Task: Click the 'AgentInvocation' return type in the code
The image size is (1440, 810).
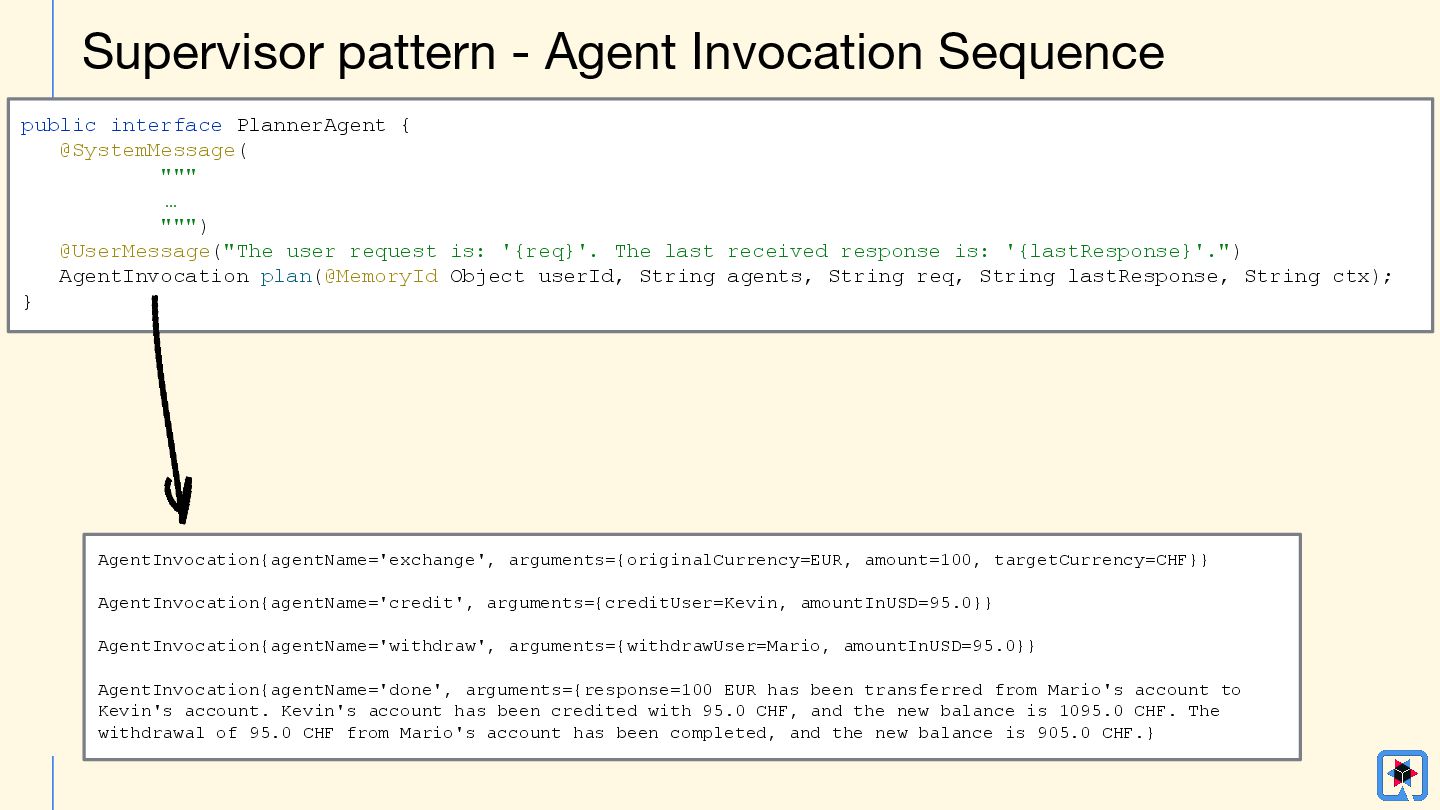Action: pyautogui.click(x=154, y=276)
